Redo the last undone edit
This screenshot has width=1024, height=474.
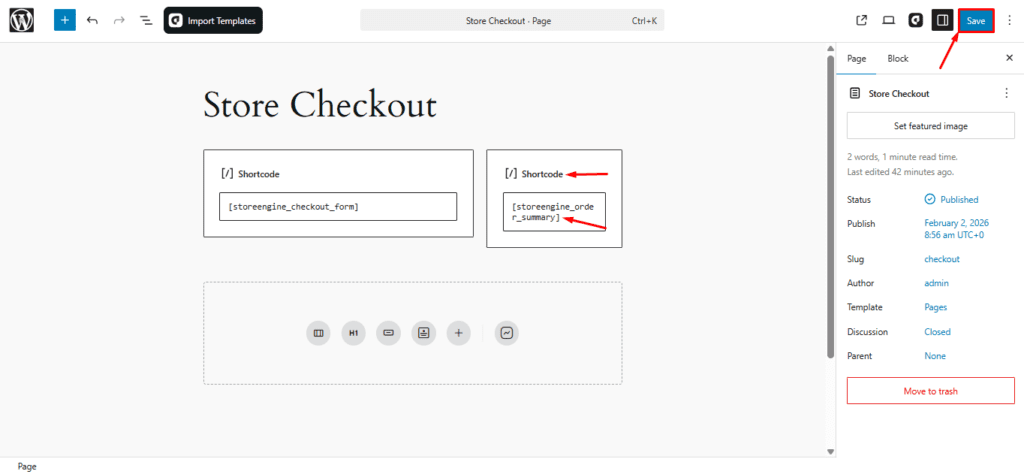tap(119, 21)
